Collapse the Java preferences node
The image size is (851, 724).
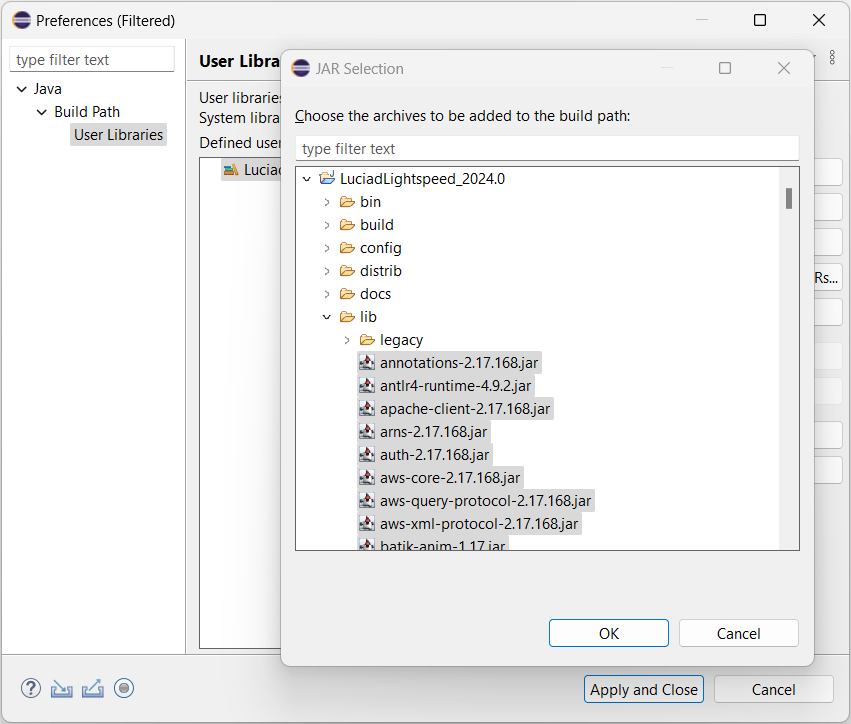pos(22,89)
